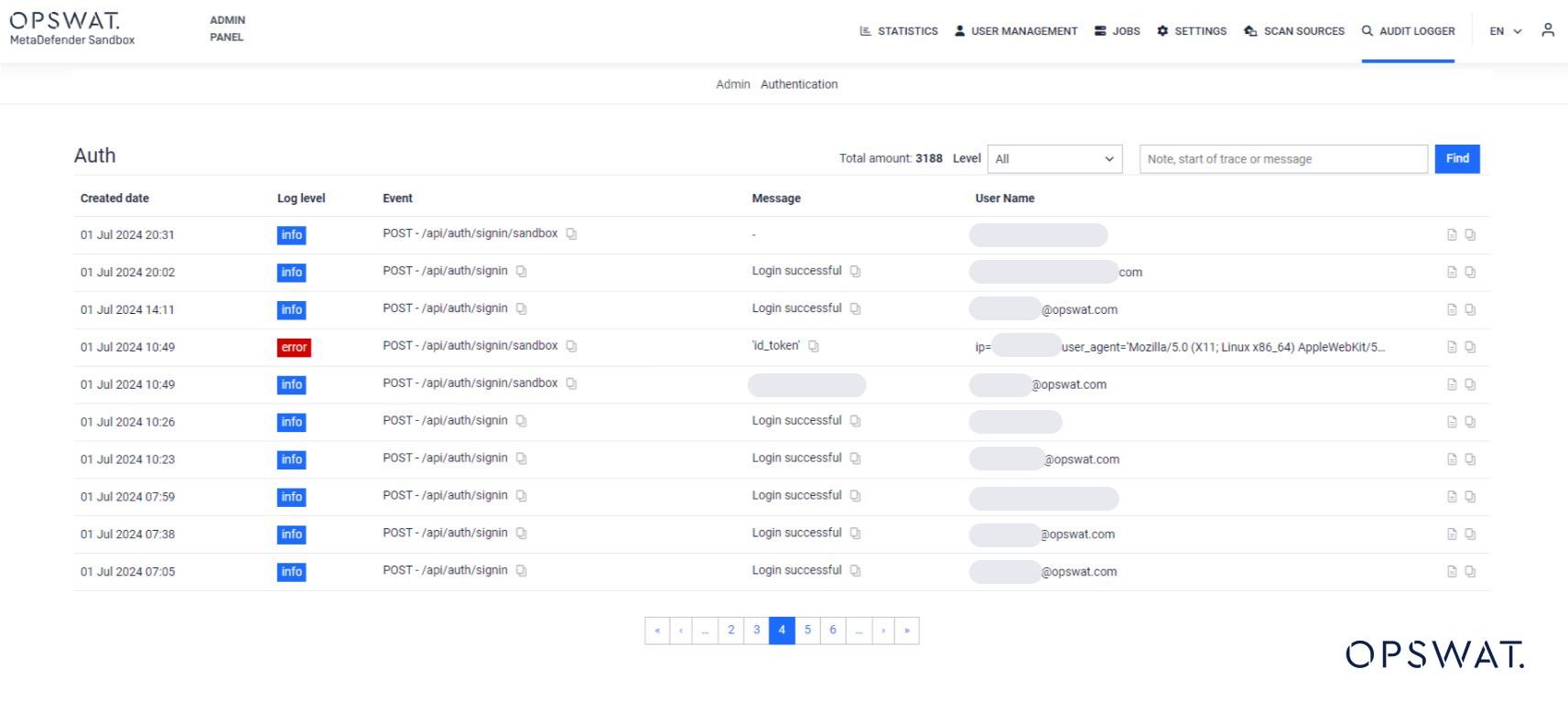1568x712 pixels.
Task: Go to page 5
Action: coord(807,631)
